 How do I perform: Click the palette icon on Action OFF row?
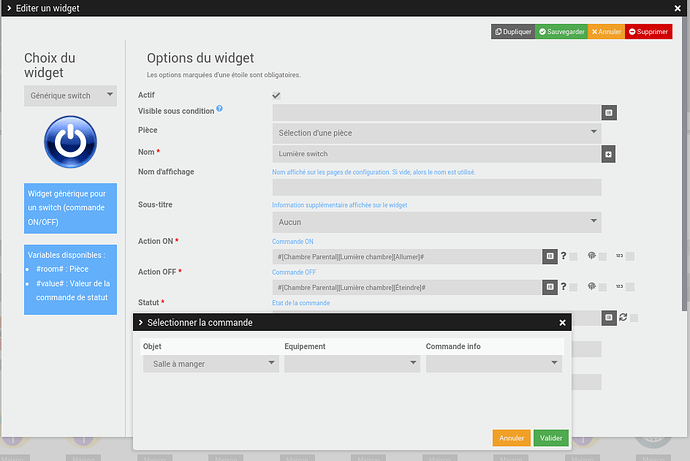591,286
